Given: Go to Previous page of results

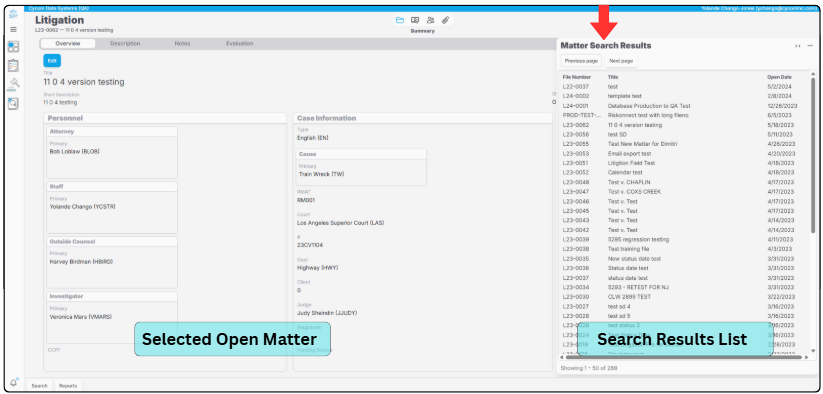Looking at the screenshot, I should [581, 61].
